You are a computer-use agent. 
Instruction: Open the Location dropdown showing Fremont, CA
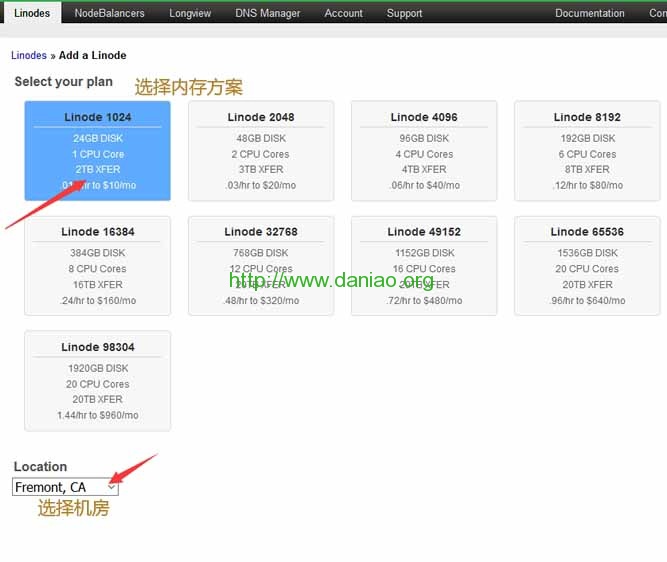click(x=65, y=487)
